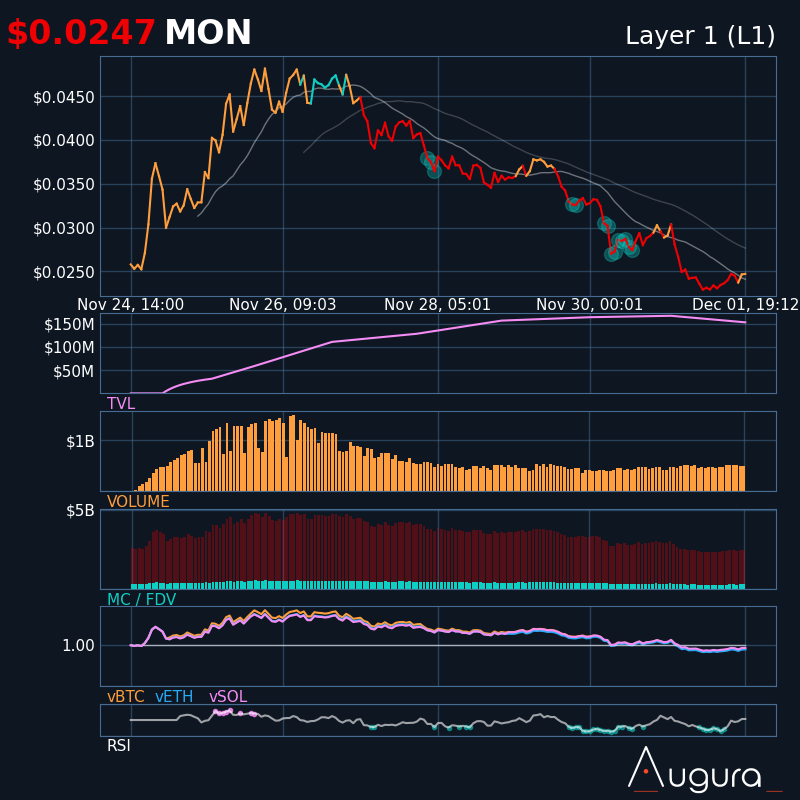This screenshot has height=800, width=800.
Task: Select the Layer 1 (L1) category label
Action: (700, 36)
